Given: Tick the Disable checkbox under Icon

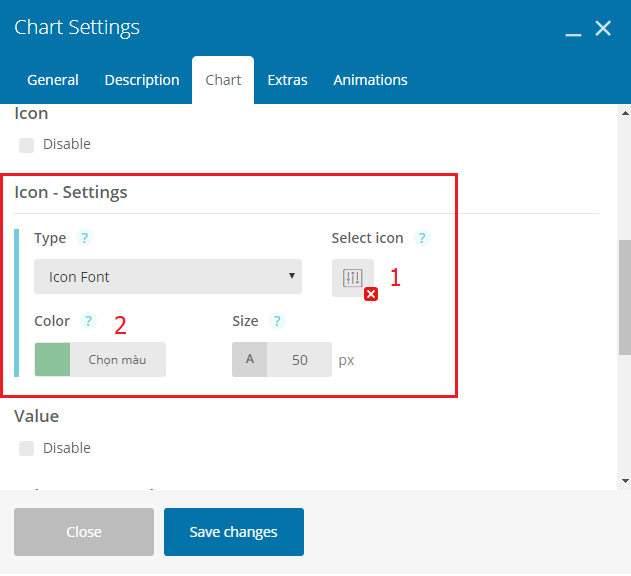Looking at the screenshot, I should coord(27,145).
